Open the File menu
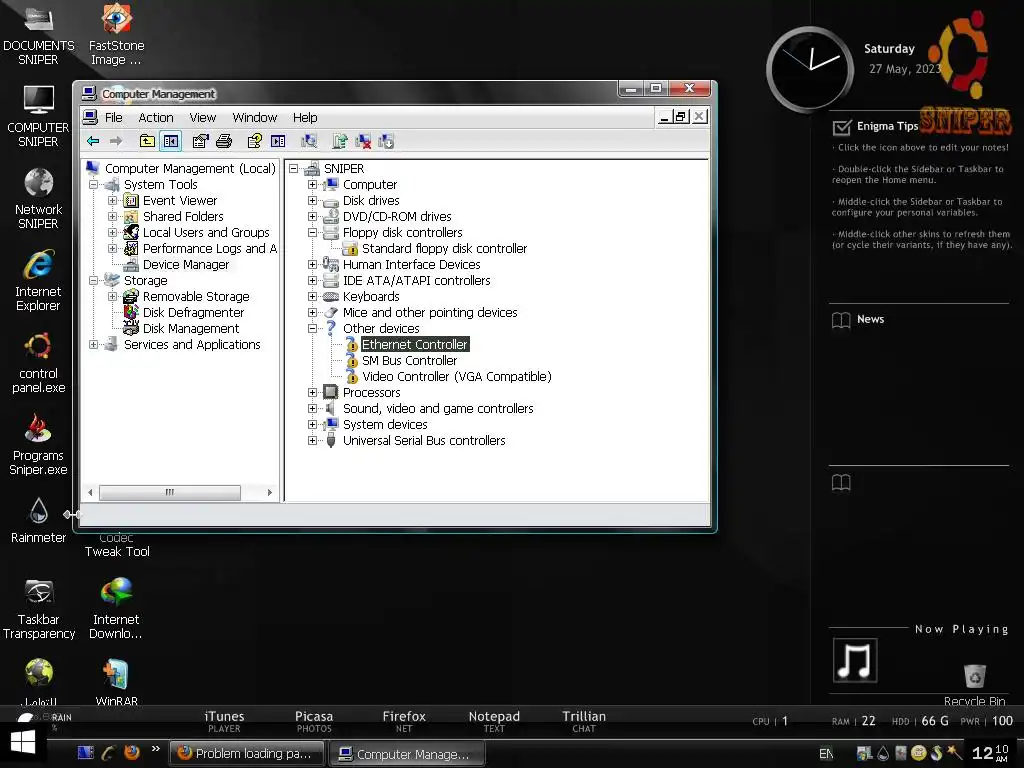Viewport: 1024px width, 768px height. coord(114,118)
